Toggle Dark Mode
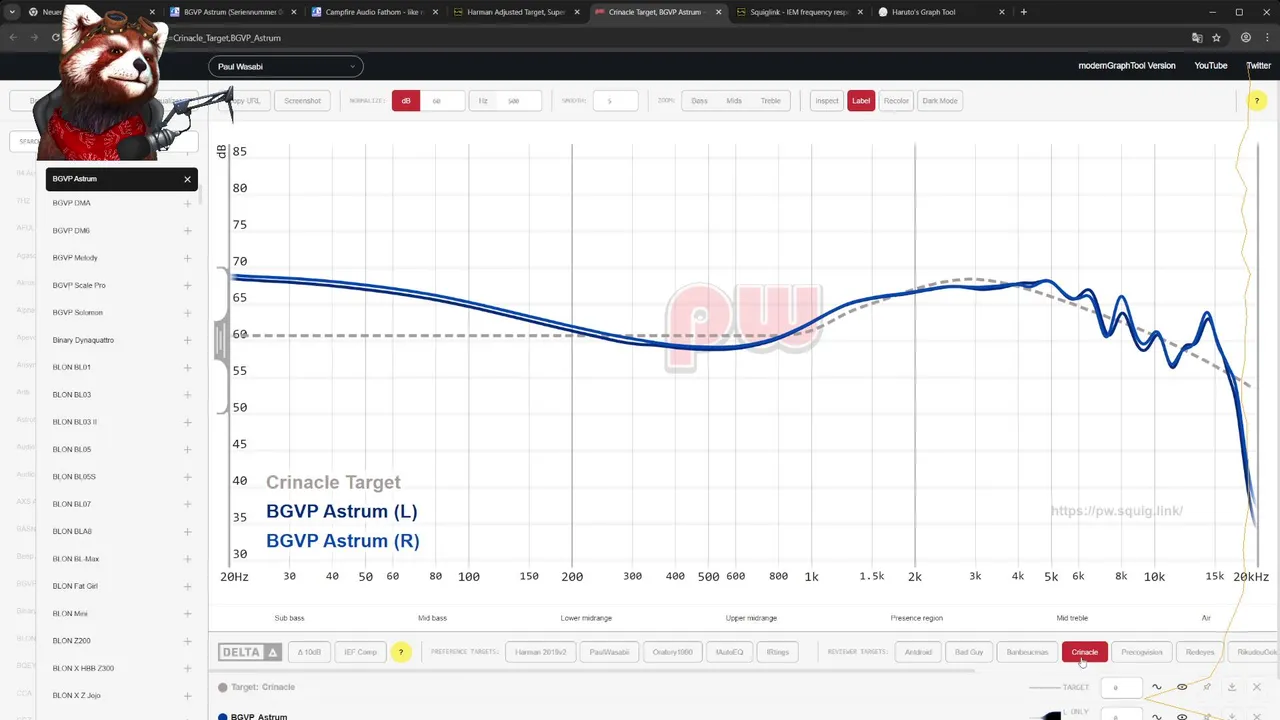The image size is (1280, 720). click(x=940, y=101)
